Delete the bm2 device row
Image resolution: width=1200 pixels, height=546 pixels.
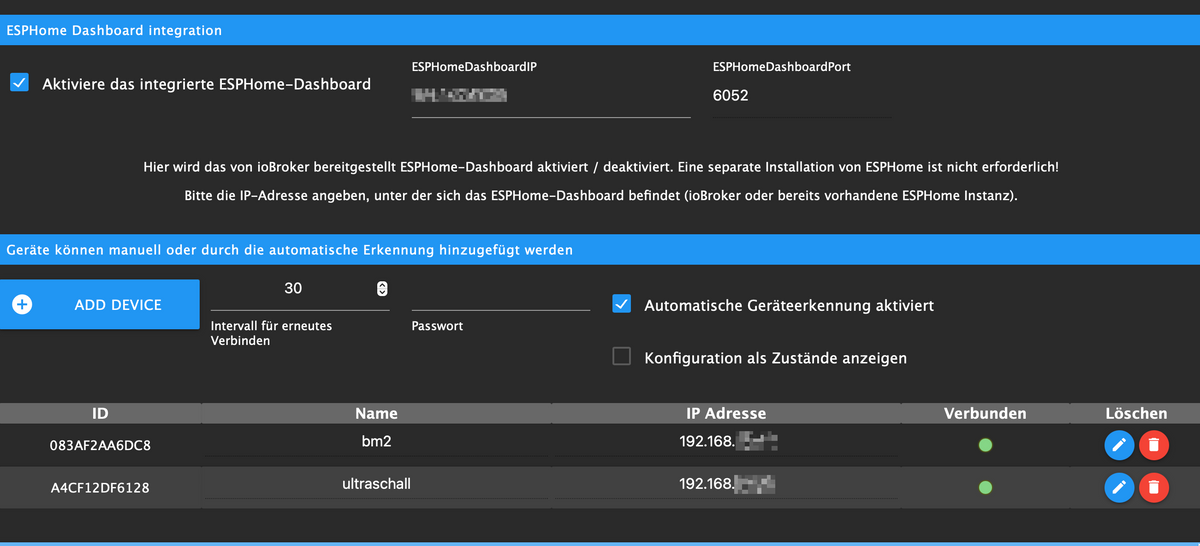[x=1154, y=444]
